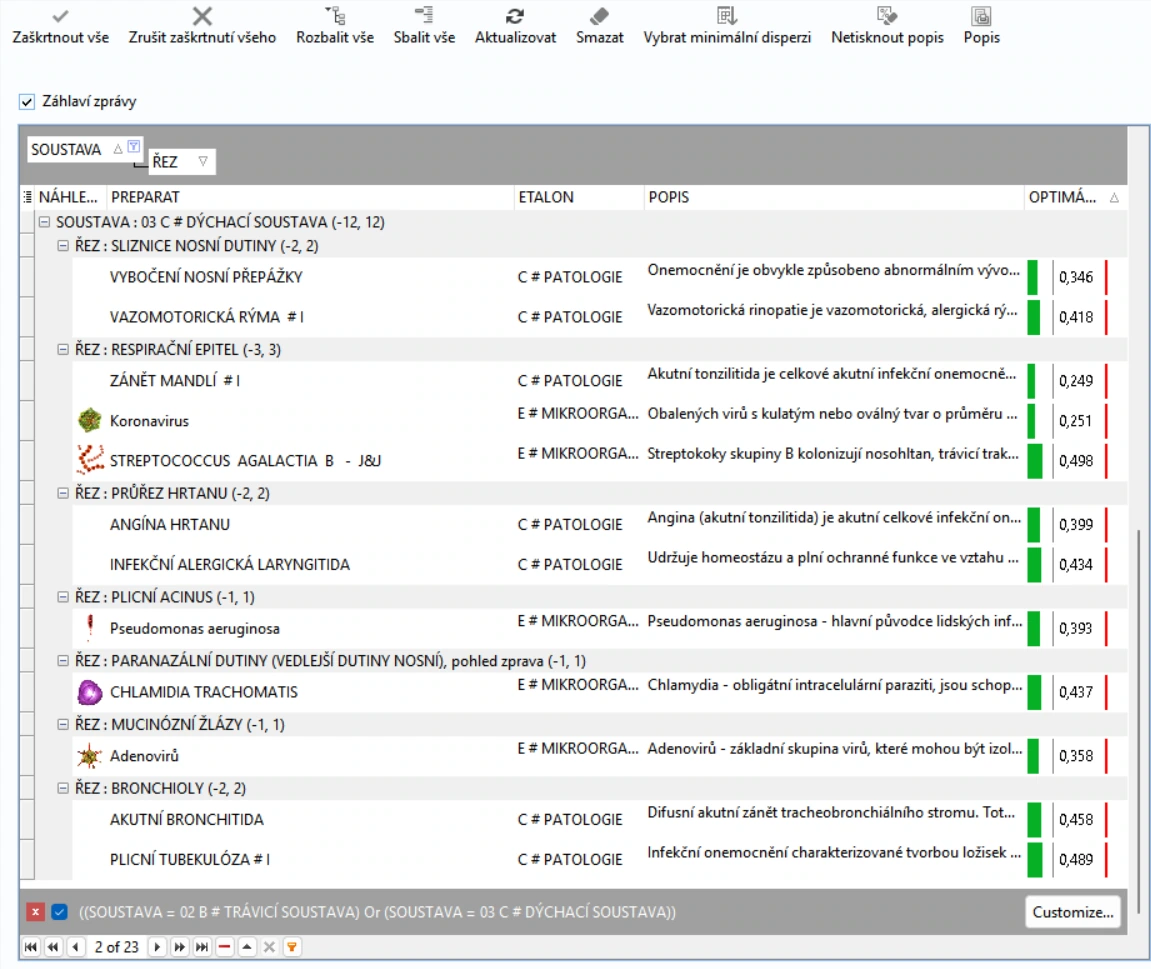
Task: Click the Sbalit vše toolbar icon
Action: [x=424, y=15]
